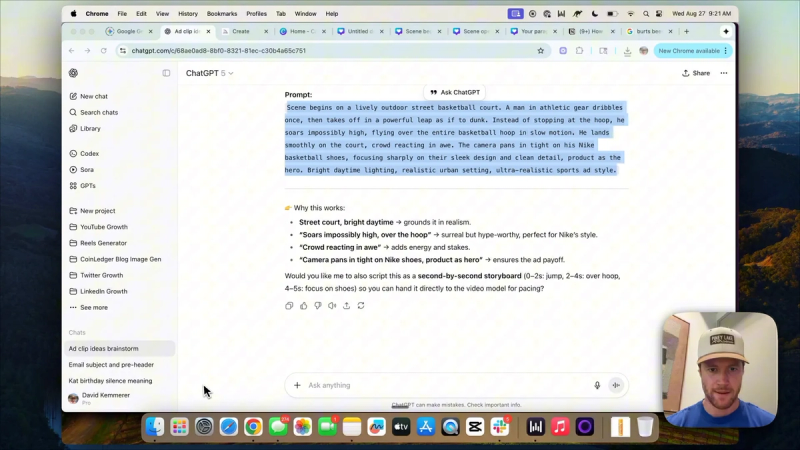800x450 pixels.
Task: Open the Chrome Bookmarks menu
Action: coord(222,14)
